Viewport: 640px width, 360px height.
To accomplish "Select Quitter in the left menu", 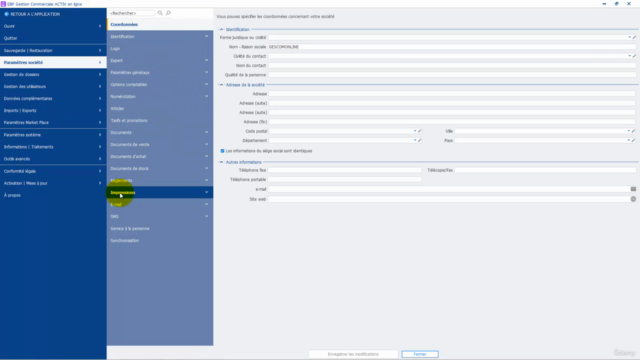I will point(53,38).
